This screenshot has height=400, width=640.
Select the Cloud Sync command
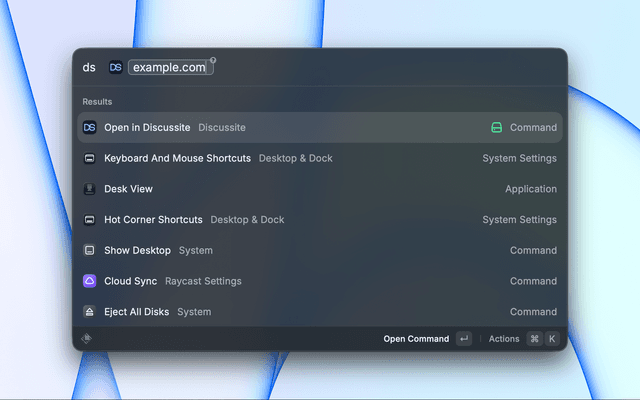click(x=320, y=281)
